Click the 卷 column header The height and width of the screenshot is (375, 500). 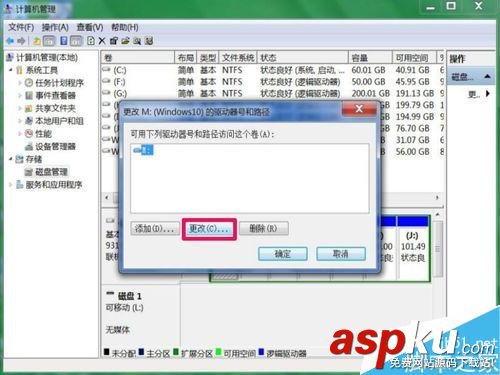pos(138,58)
